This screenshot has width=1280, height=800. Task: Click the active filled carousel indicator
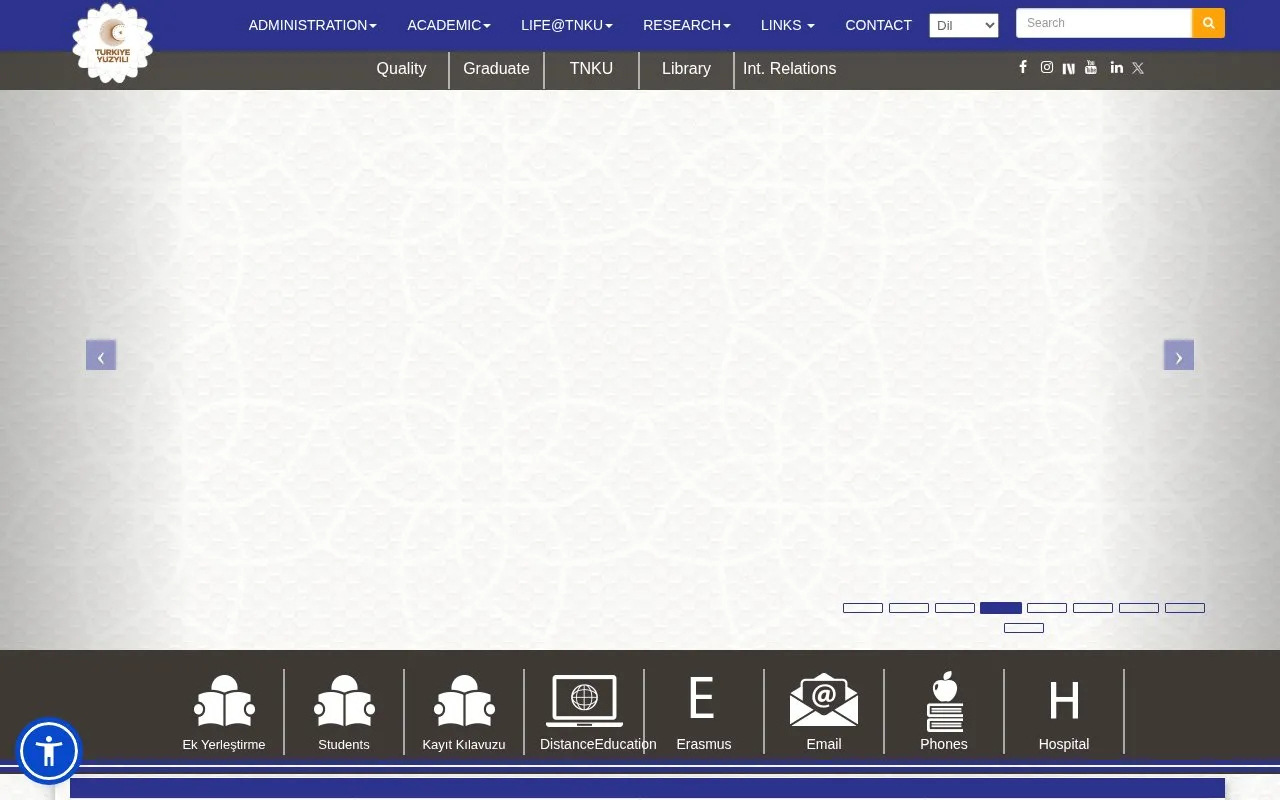click(x=1001, y=608)
